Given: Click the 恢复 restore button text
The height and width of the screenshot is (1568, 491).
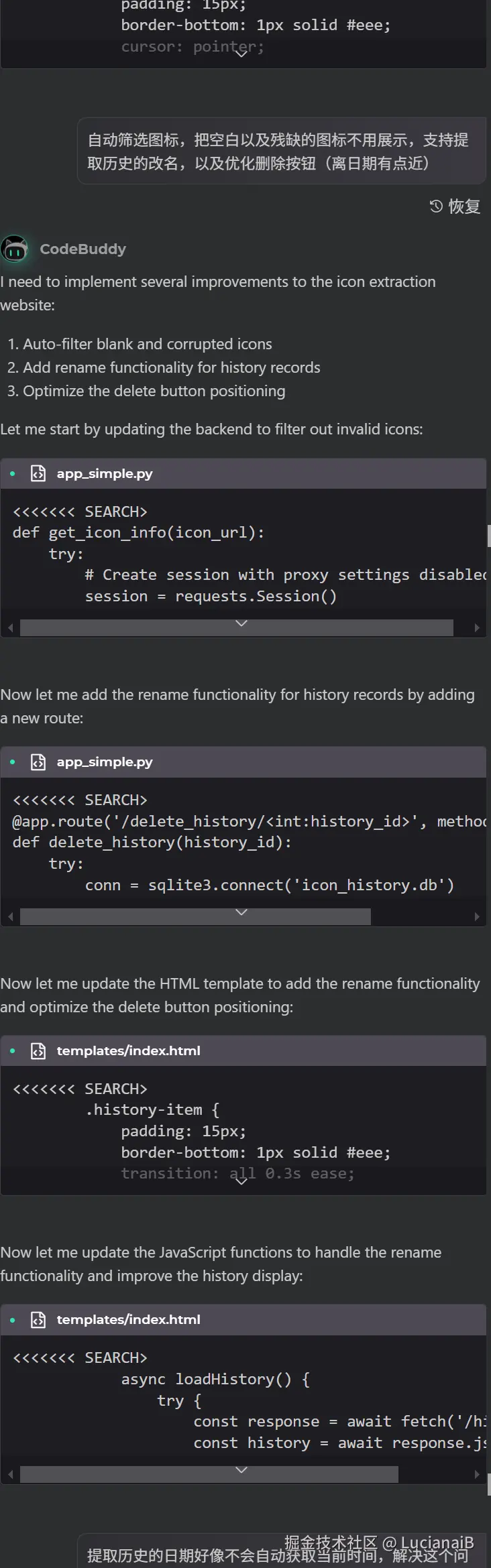Looking at the screenshot, I should pos(464,206).
